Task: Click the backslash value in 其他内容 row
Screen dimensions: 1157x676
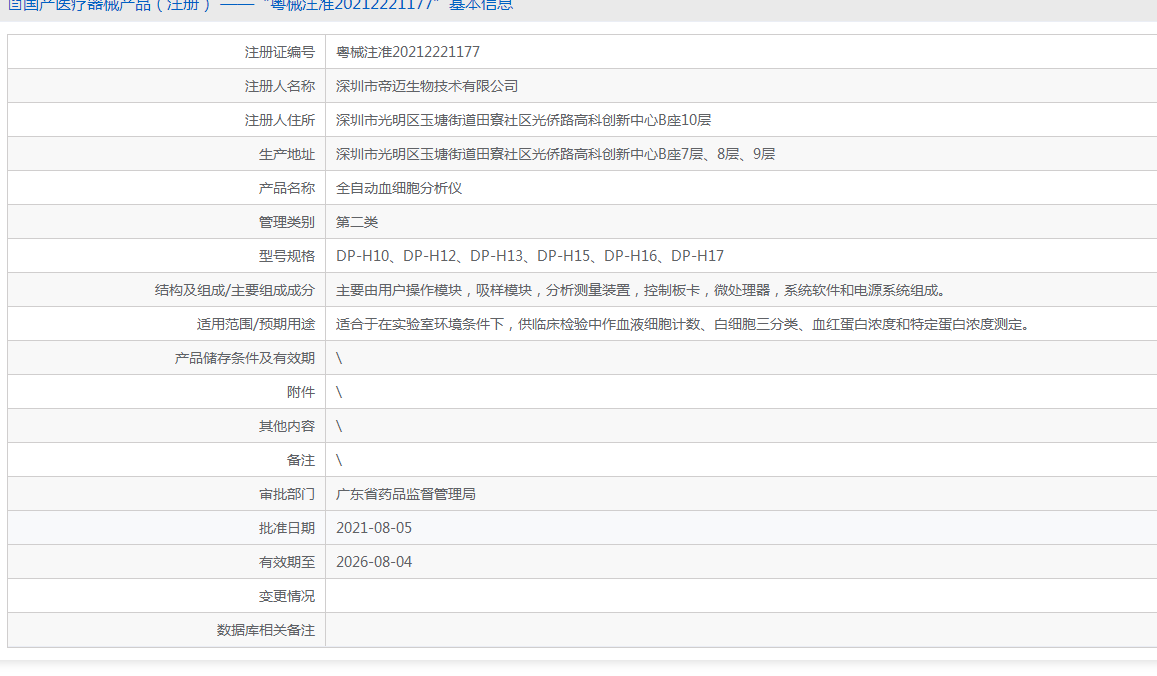Action: (x=339, y=425)
